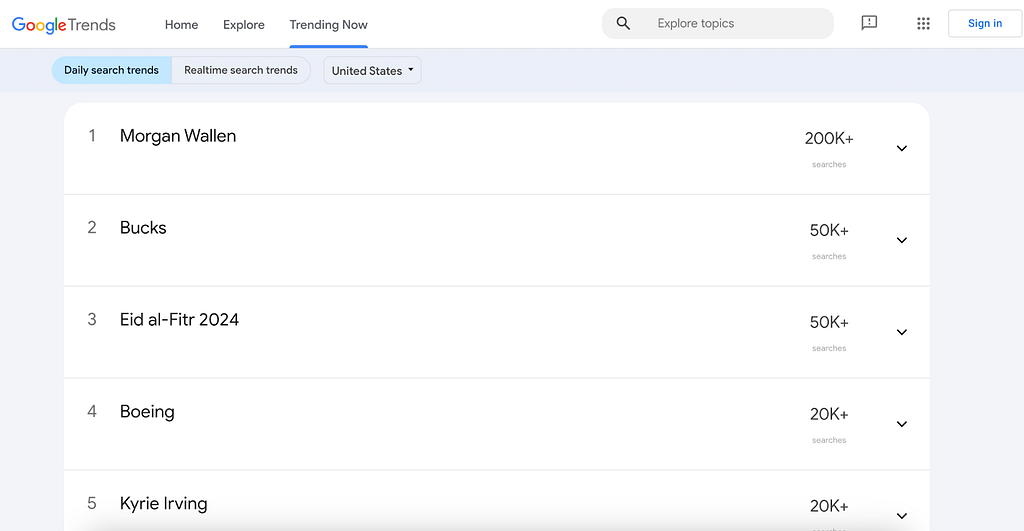The width and height of the screenshot is (1024, 531).
Task: Expand the Kyrie Irving trend row
Action: point(902,516)
